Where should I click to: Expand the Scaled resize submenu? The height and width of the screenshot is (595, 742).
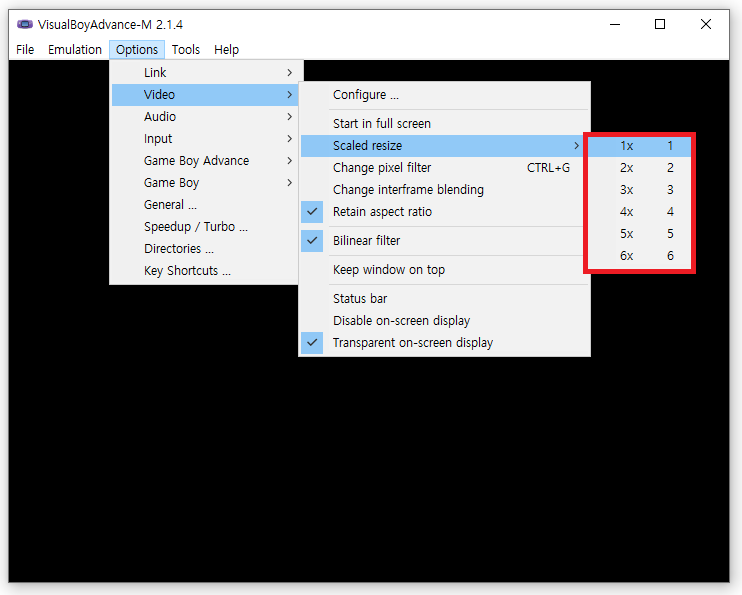[442, 146]
